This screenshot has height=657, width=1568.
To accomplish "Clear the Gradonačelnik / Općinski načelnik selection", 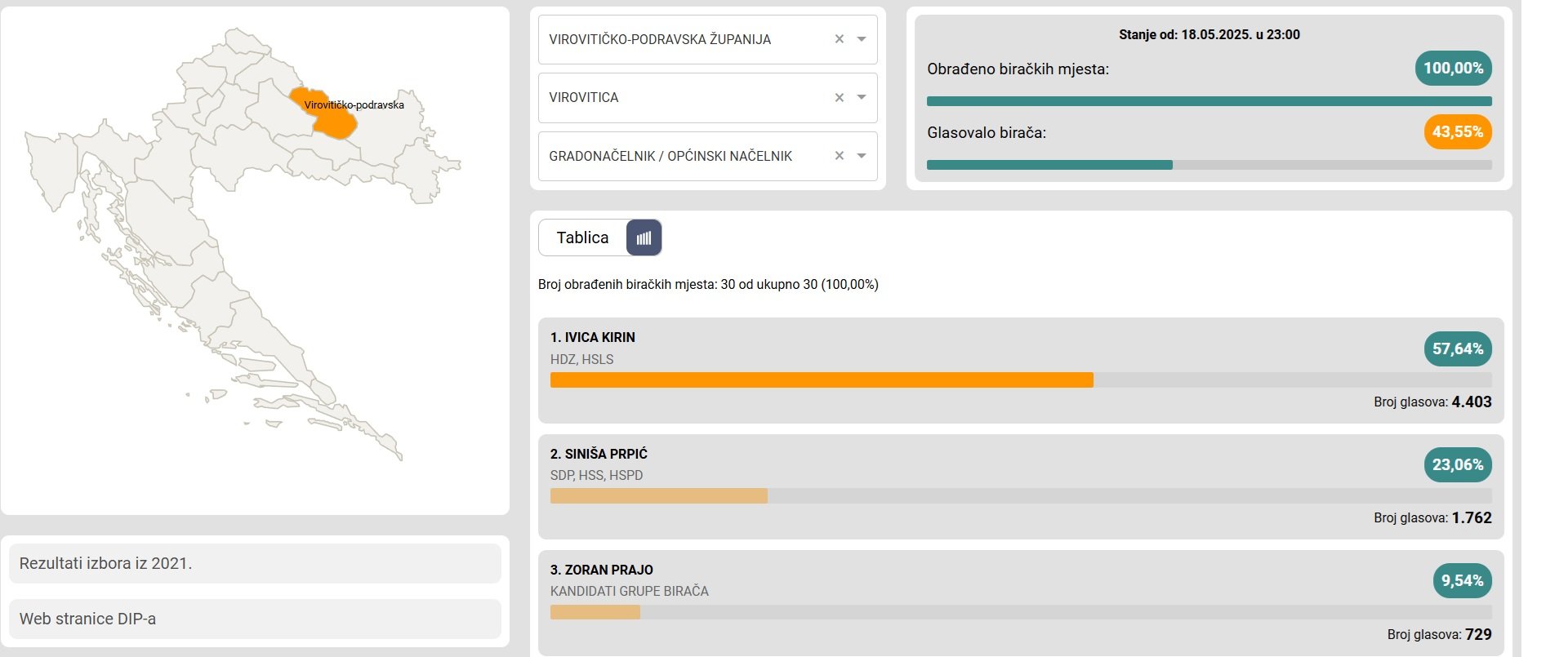I will pos(839,156).
